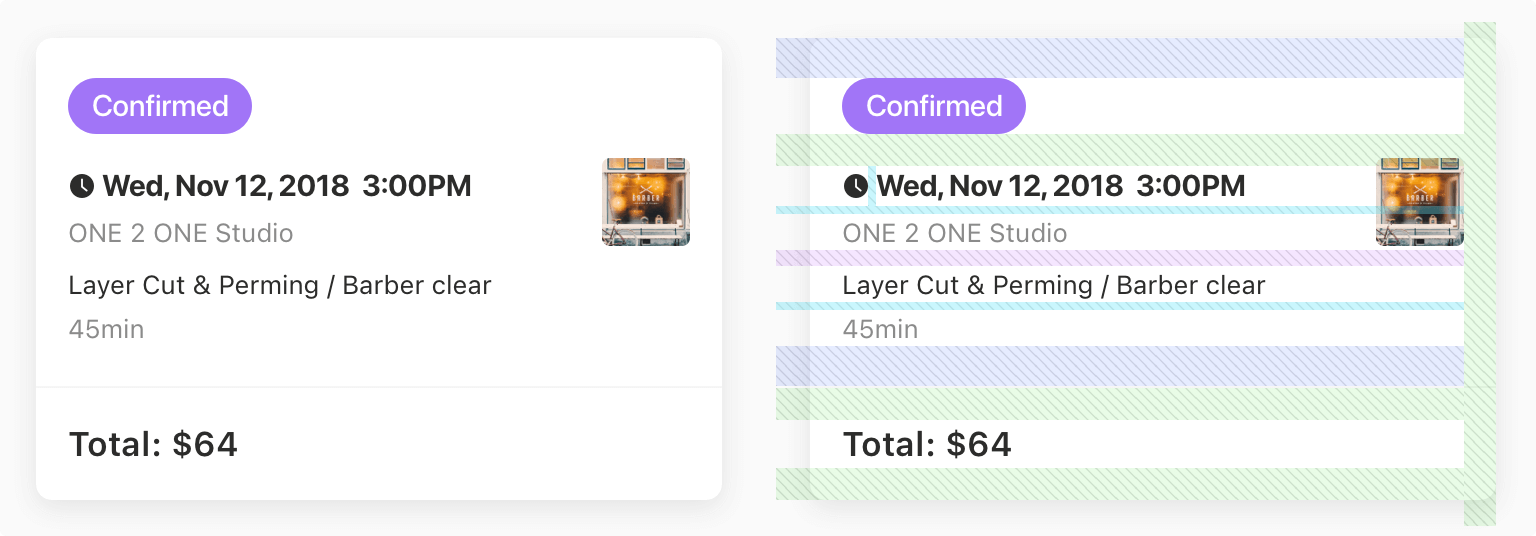The image size is (1536, 536).
Task: Click ONE 2 ONE Studio on annotated card
Action: click(x=955, y=234)
